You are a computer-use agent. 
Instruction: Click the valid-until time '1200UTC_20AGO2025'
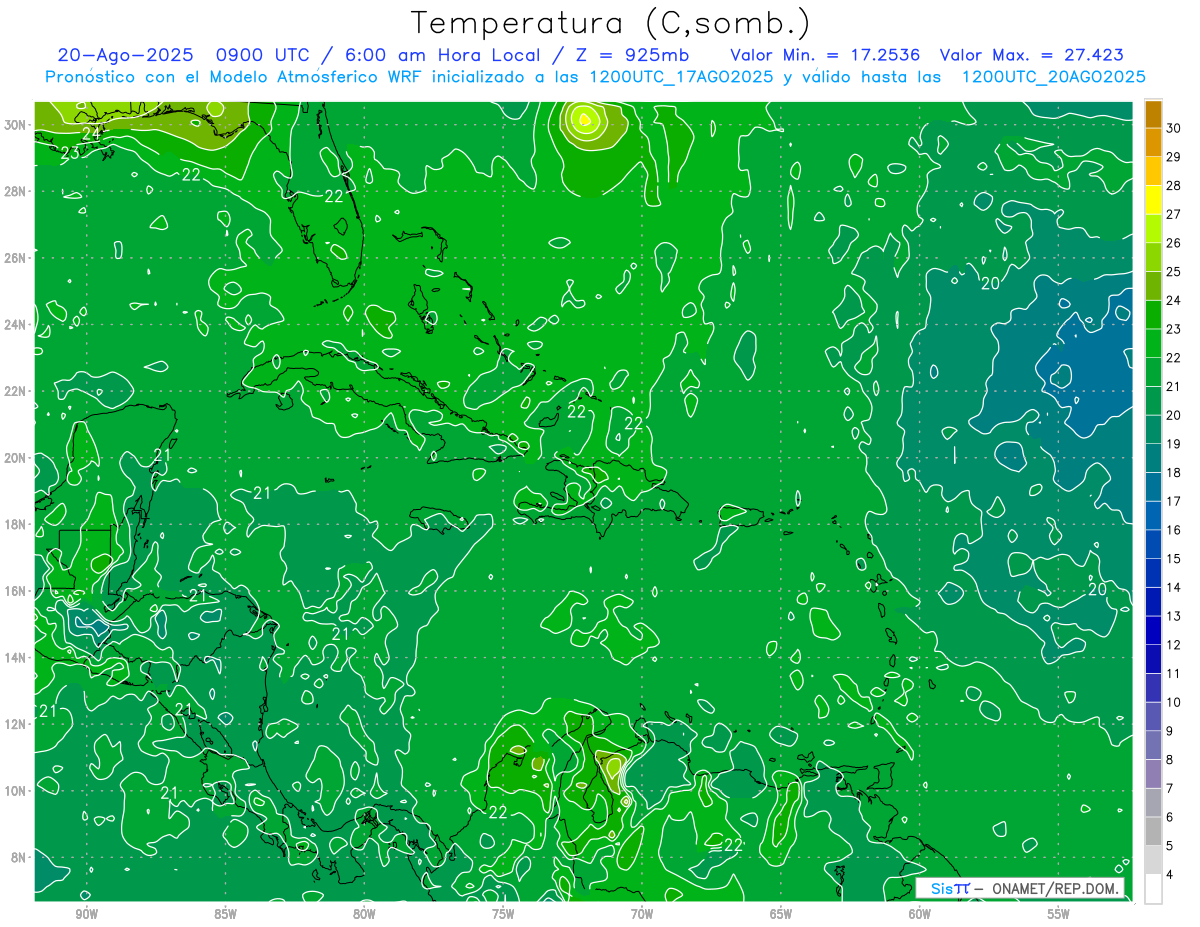point(1053,77)
